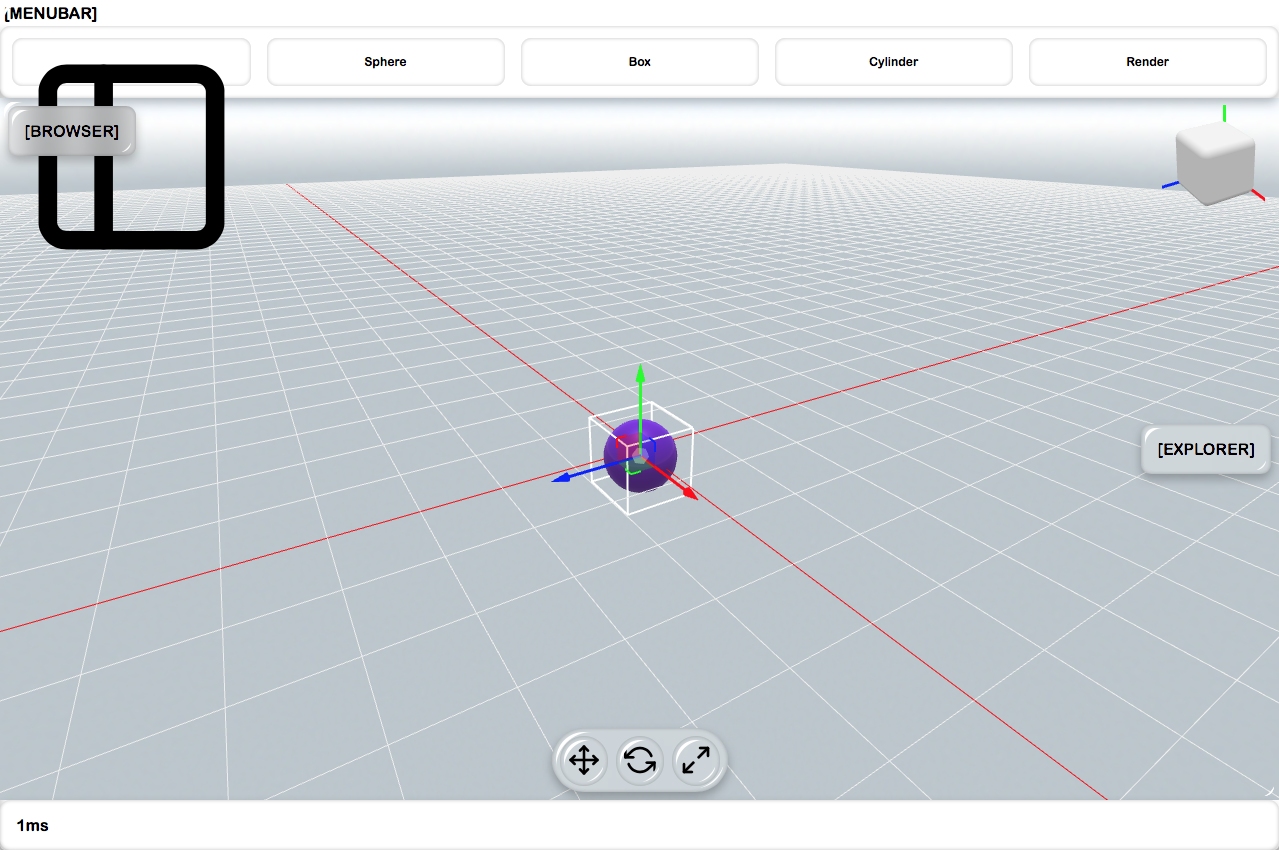Switch to the Render view
The image size is (1279, 850).
click(x=1147, y=61)
